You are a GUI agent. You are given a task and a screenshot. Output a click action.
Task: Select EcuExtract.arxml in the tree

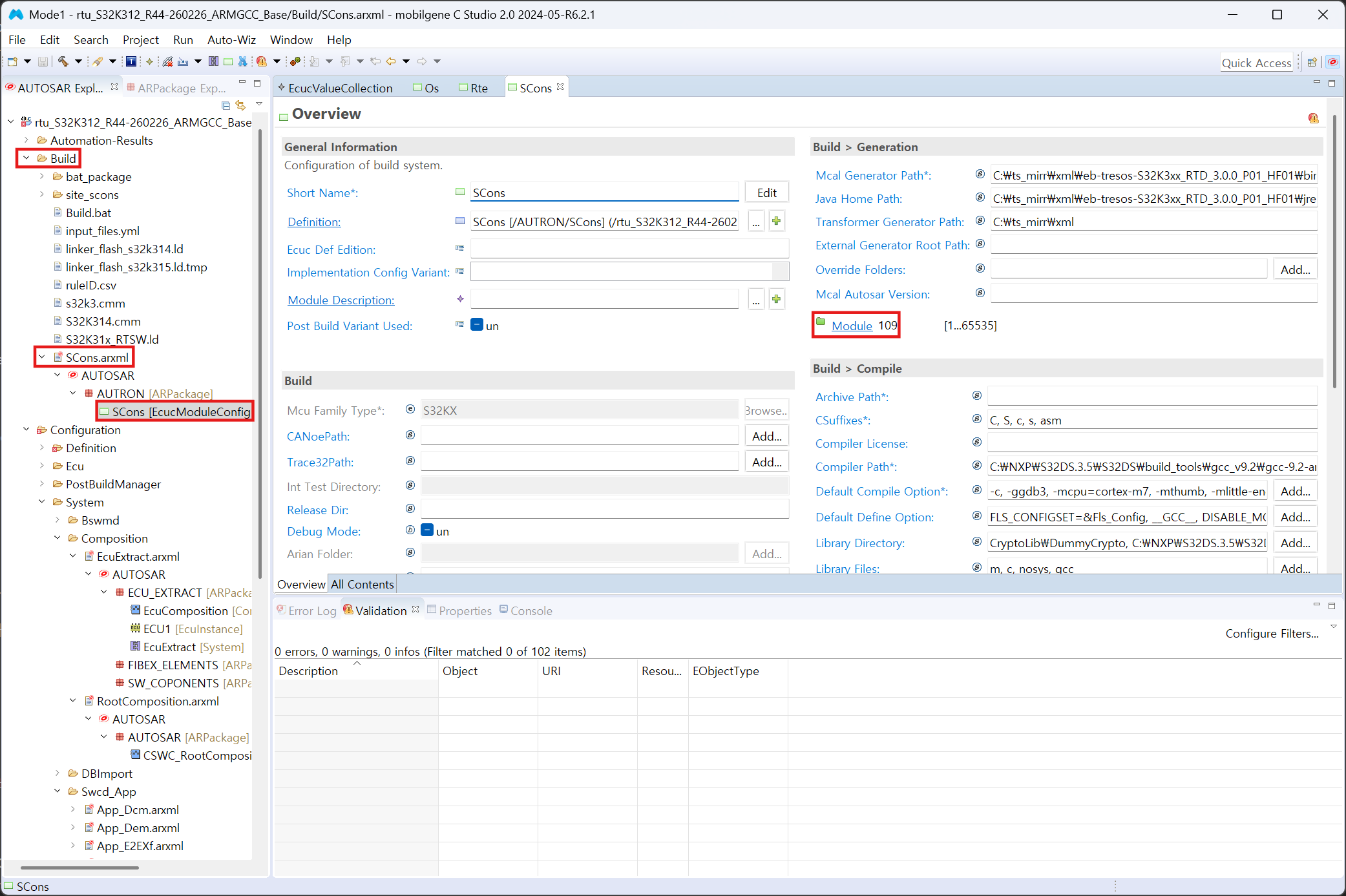[x=138, y=556]
